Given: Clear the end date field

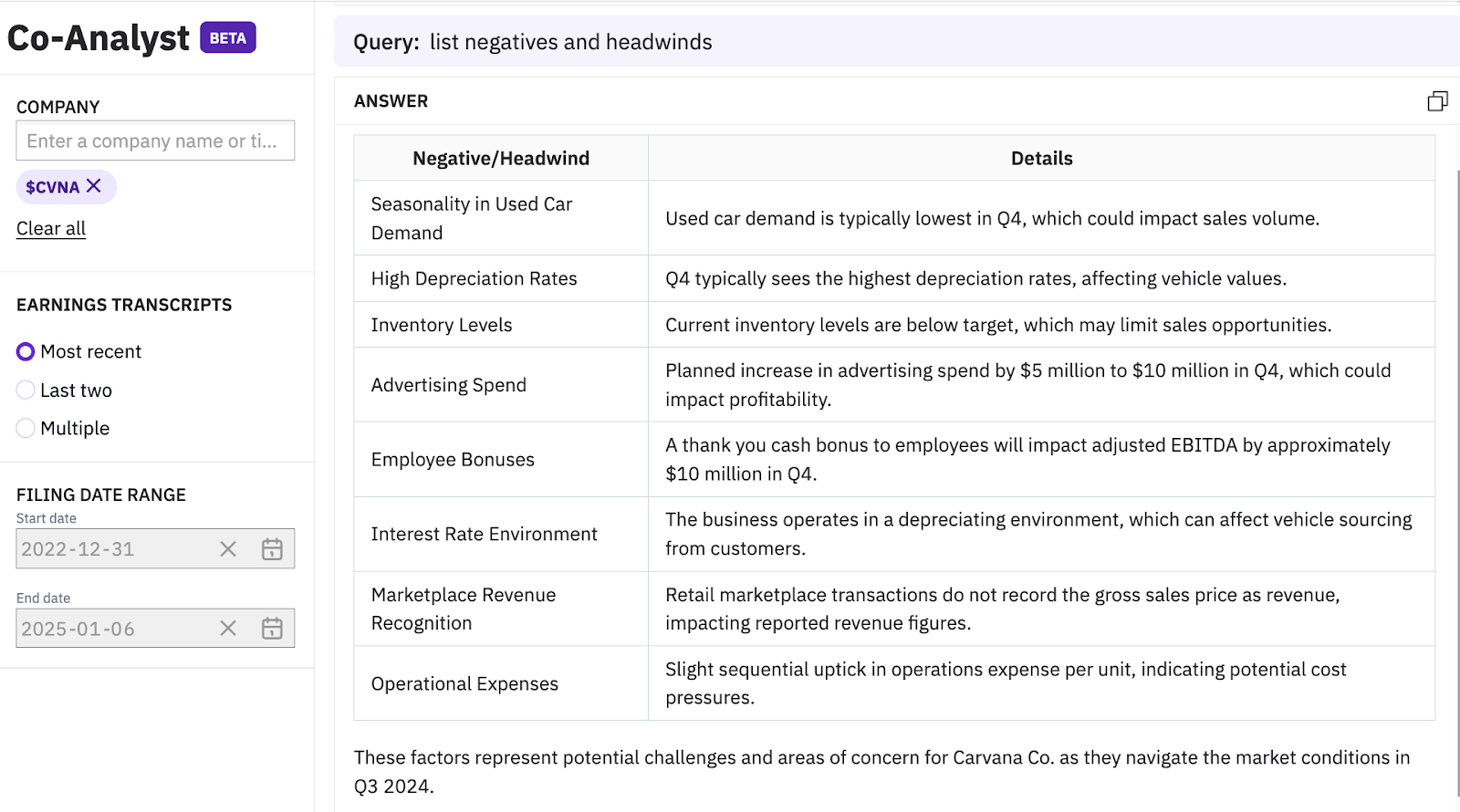Looking at the screenshot, I should [228, 629].
